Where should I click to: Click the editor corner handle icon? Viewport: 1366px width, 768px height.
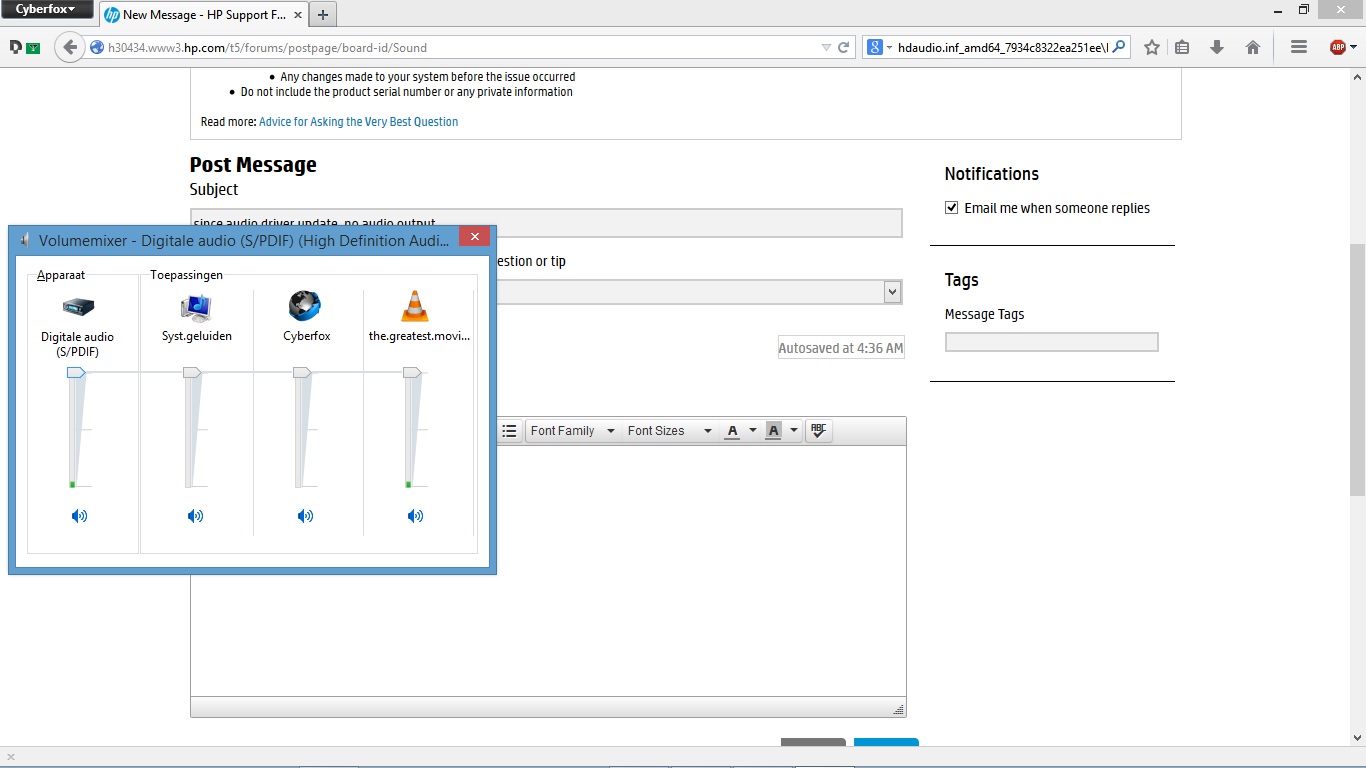(898, 709)
